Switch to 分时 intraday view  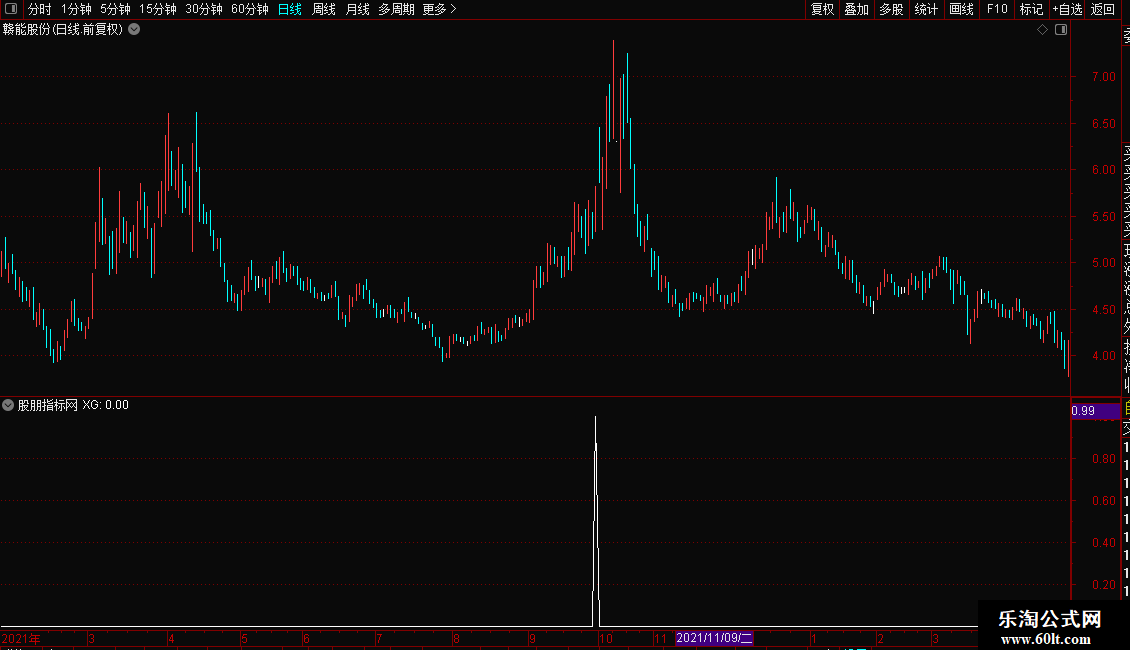click(40, 9)
